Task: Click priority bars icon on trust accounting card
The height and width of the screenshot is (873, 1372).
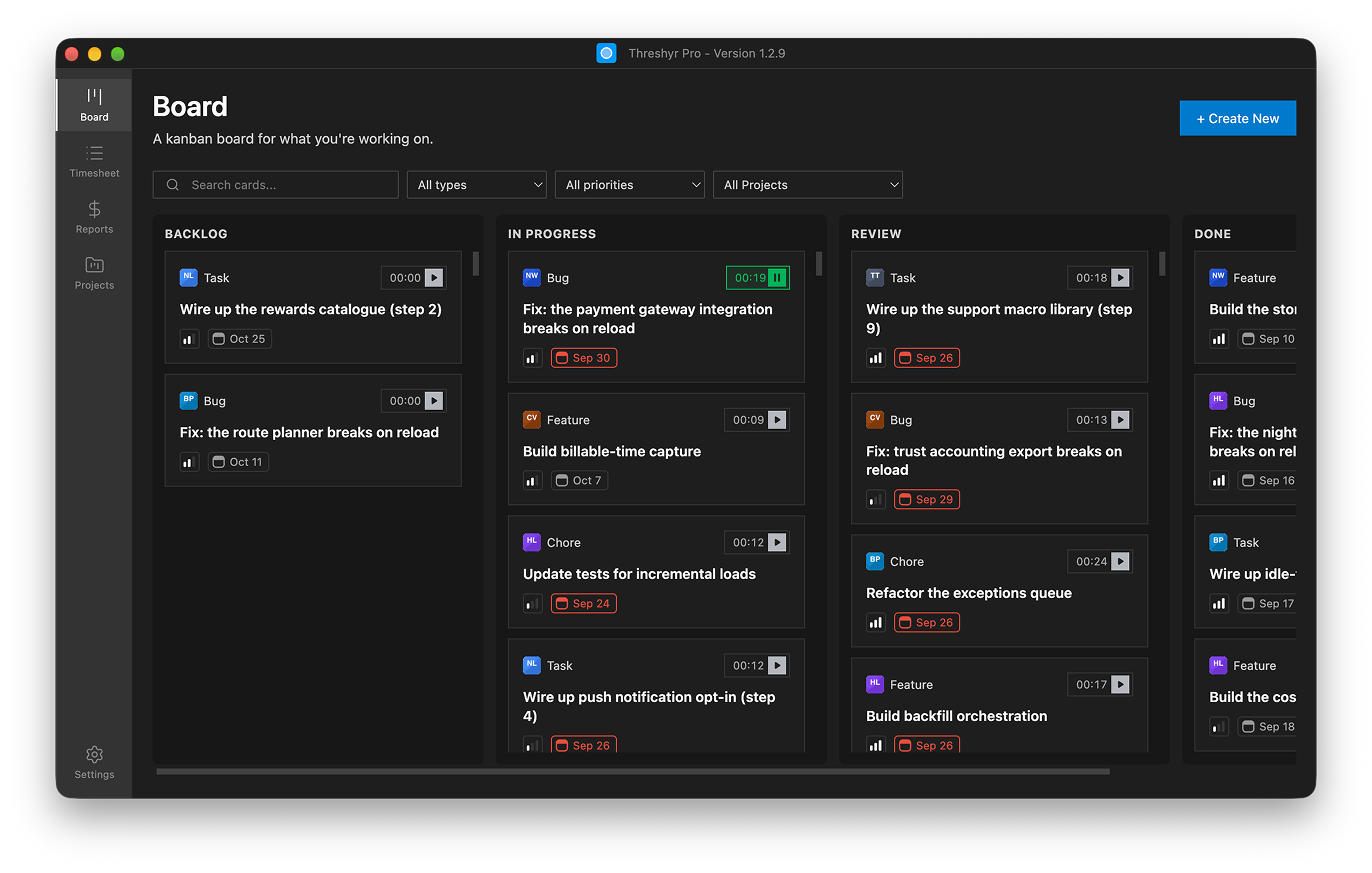Action: point(875,500)
